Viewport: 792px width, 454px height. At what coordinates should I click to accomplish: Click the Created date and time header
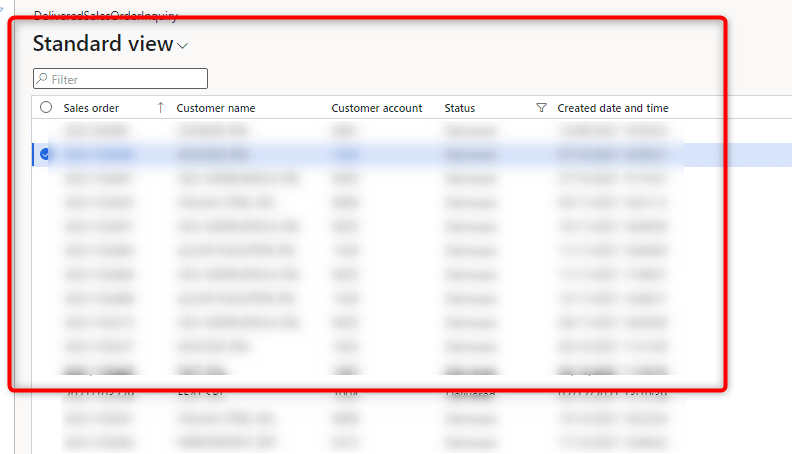point(612,108)
